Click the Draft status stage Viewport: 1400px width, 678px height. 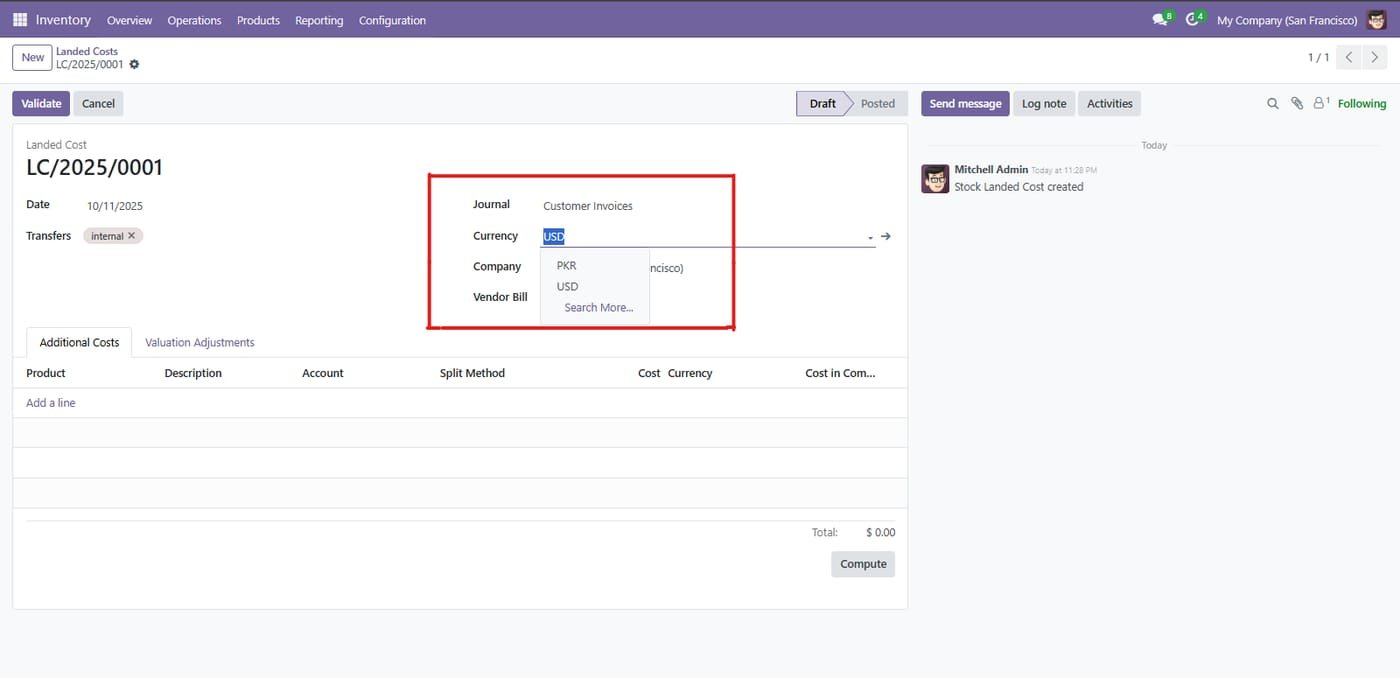pyautogui.click(x=822, y=103)
